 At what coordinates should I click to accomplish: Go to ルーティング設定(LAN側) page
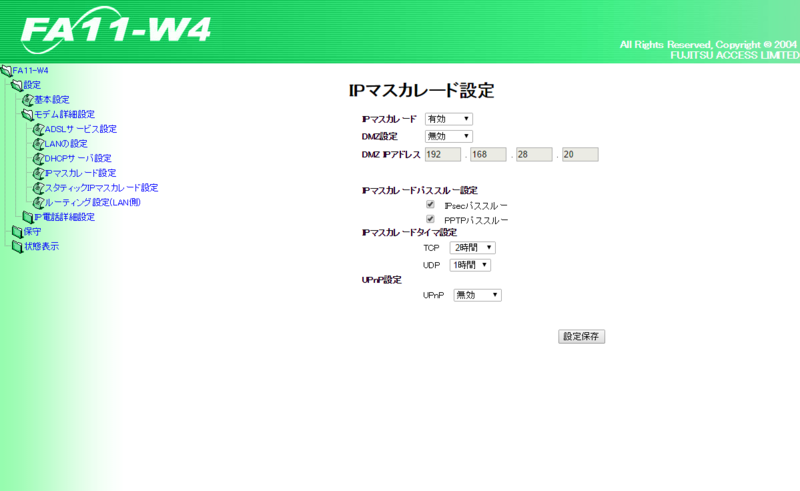pyautogui.click(x=93, y=202)
